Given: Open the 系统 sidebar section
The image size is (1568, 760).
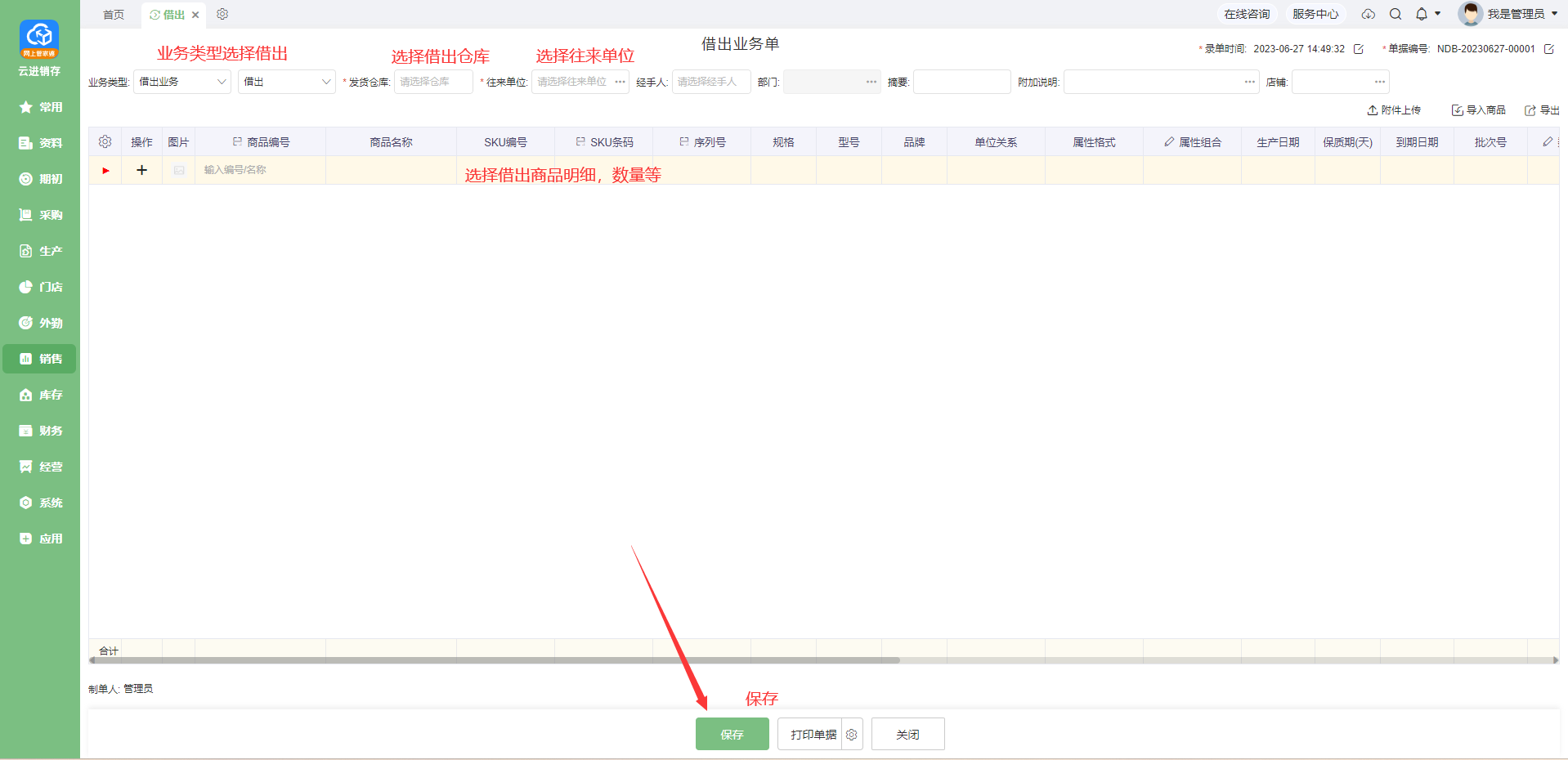Looking at the screenshot, I should pos(40,503).
